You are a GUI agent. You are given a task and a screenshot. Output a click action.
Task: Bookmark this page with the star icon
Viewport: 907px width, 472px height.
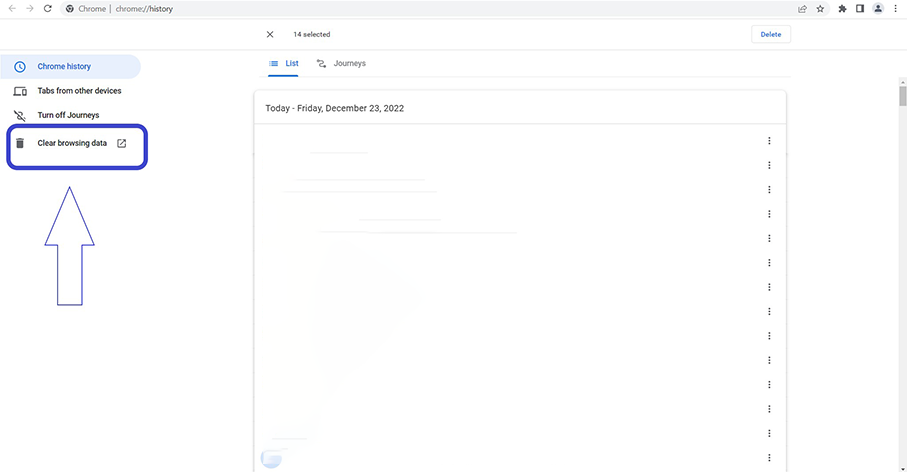pos(820,8)
